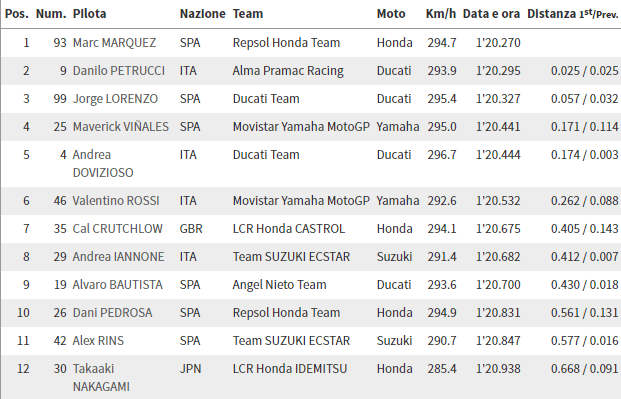Select top speed value 296.7

[442, 155]
